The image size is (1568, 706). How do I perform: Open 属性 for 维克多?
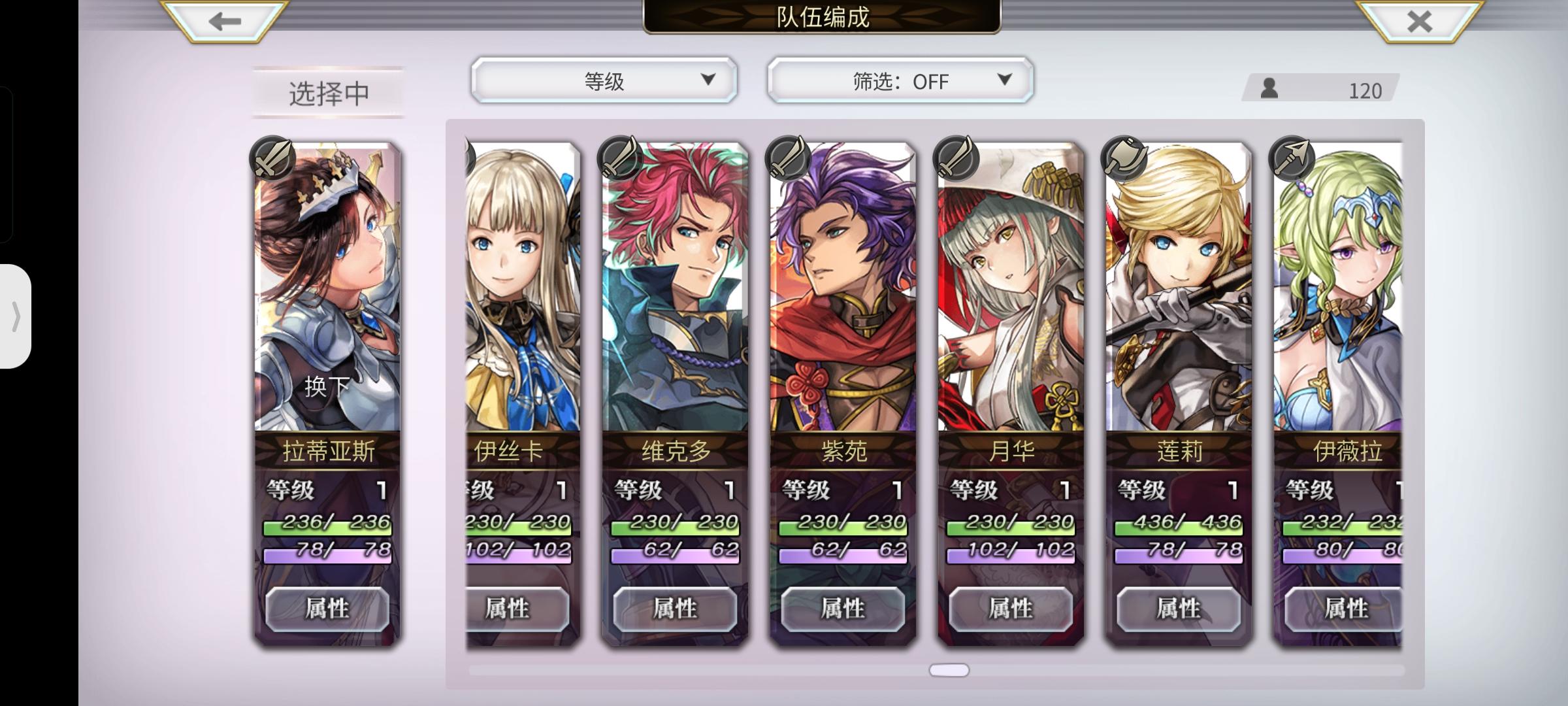(x=675, y=609)
